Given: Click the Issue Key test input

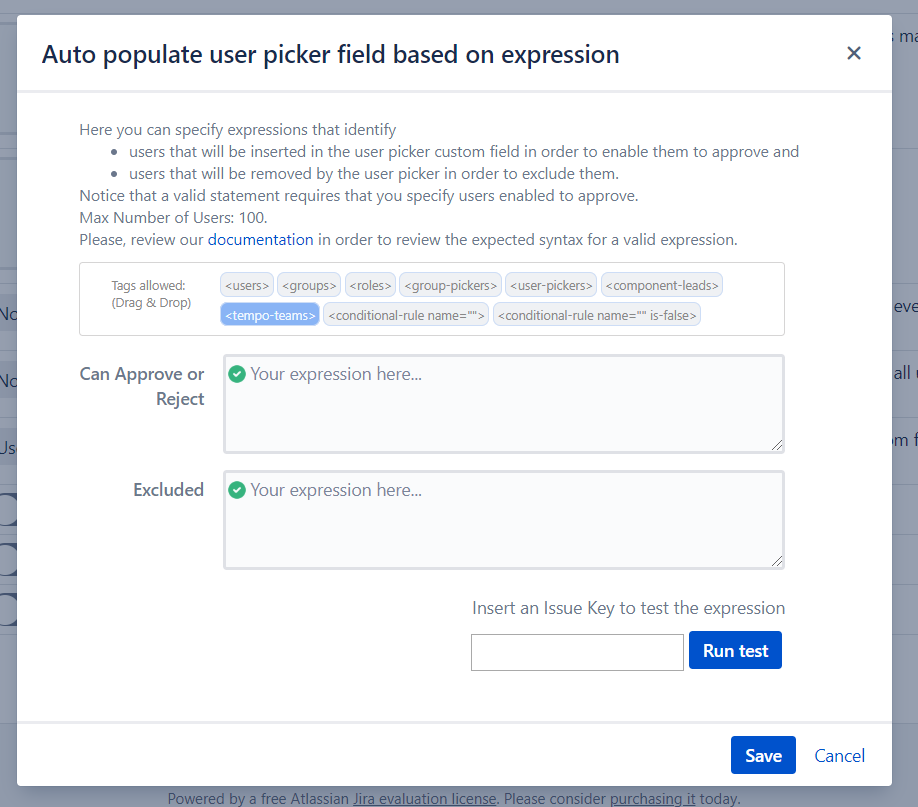Looking at the screenshot, I should (x=577, y=652).
